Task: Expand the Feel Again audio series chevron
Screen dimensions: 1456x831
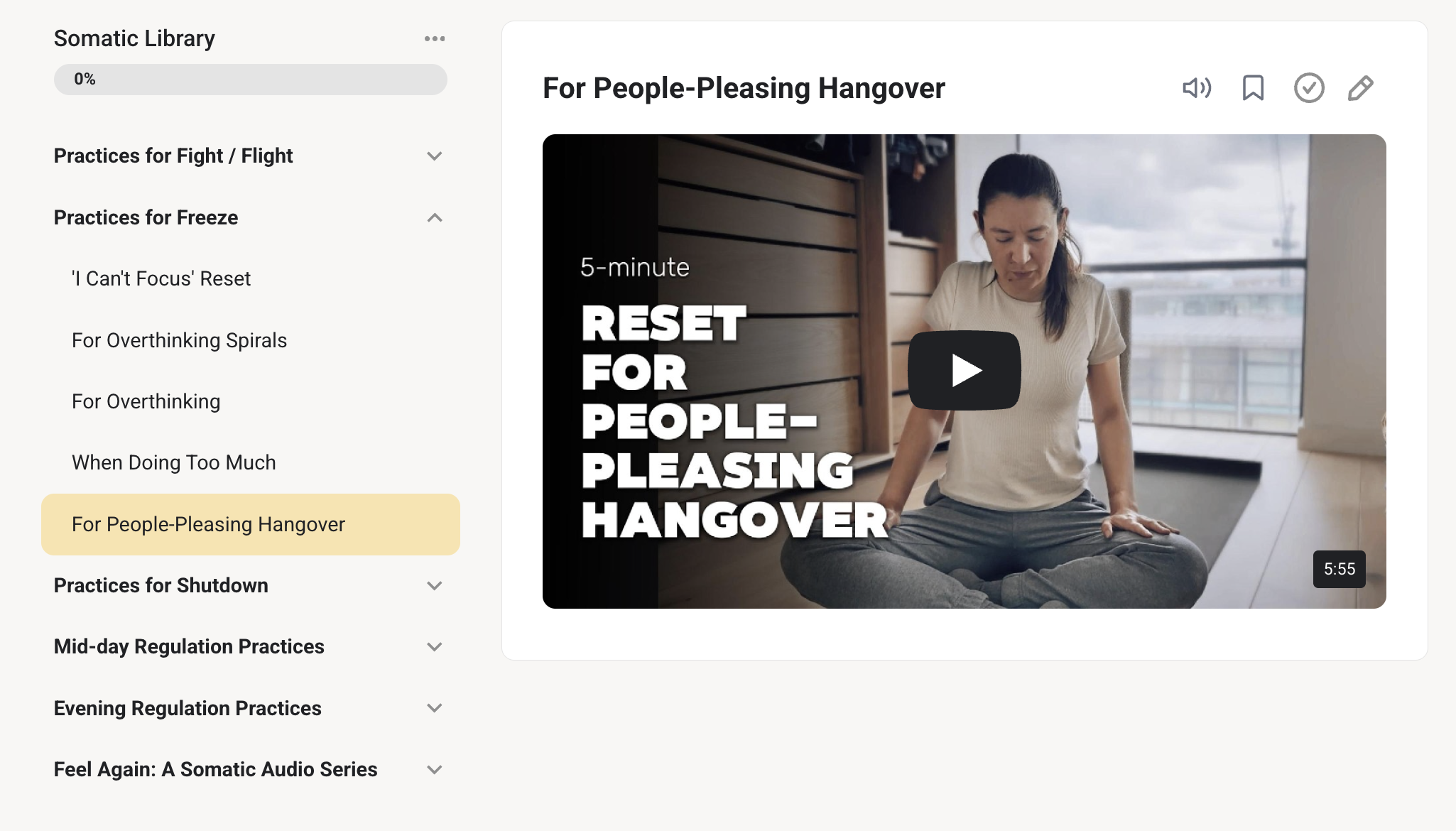Action: coord(435,769)
